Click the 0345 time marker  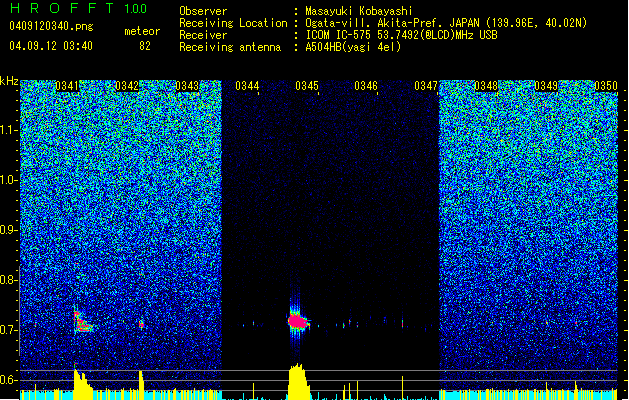307,86
